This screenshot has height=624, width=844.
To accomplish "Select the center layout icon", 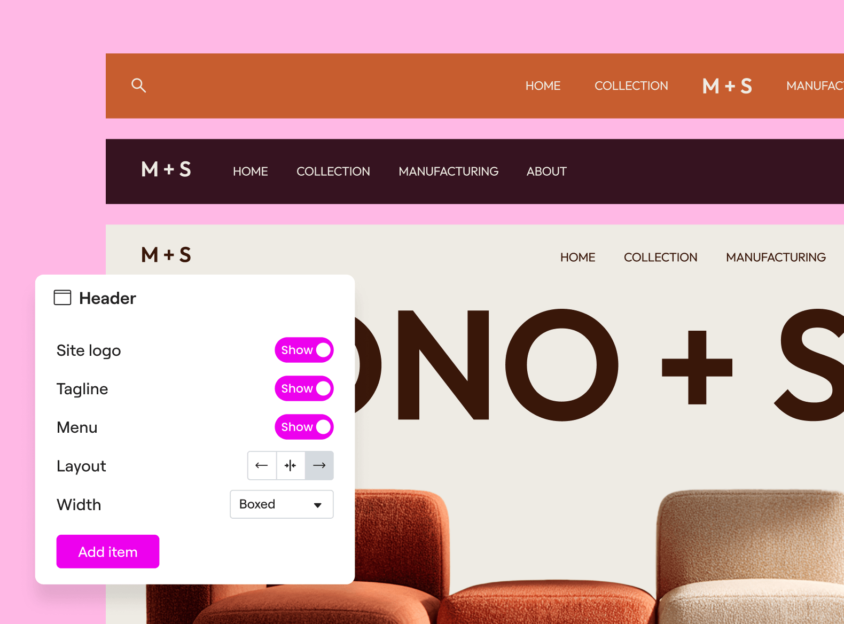I will 291,465.
